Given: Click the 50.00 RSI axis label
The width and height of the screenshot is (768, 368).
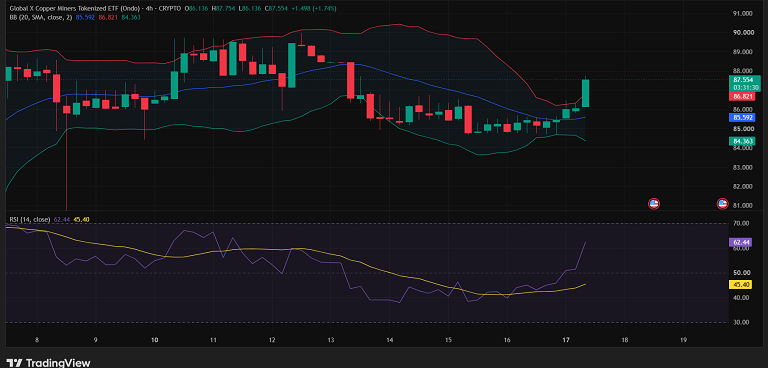Looking at the screenshot, I should click(742, 273).
